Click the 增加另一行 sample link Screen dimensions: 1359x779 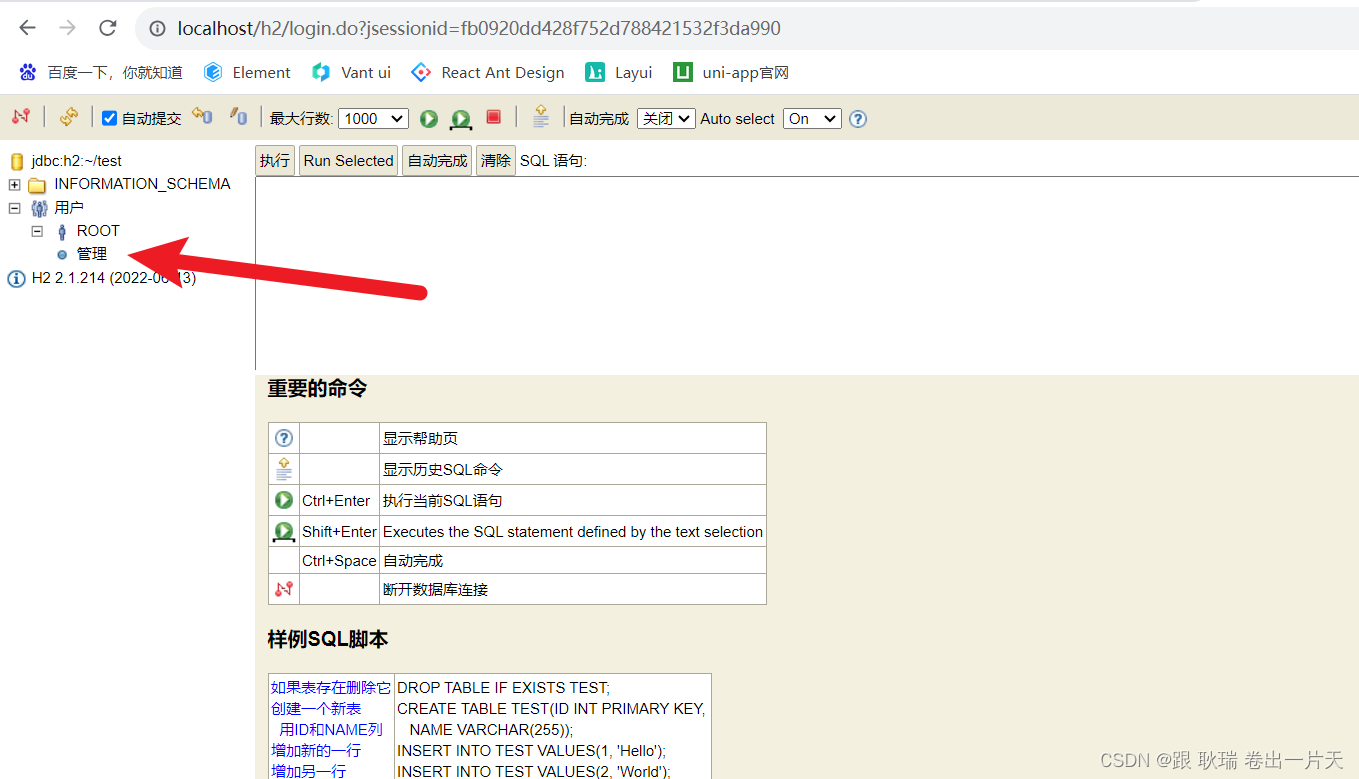click(309, 771)
